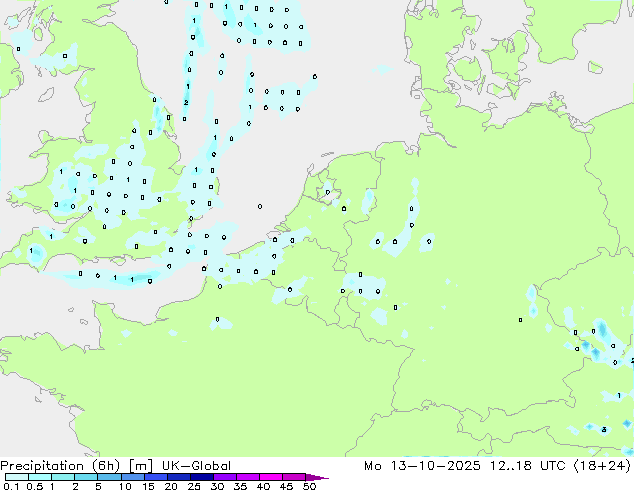Click the '[m]' unit label
This screenshot has width=634, height=490.
(141, 466)
